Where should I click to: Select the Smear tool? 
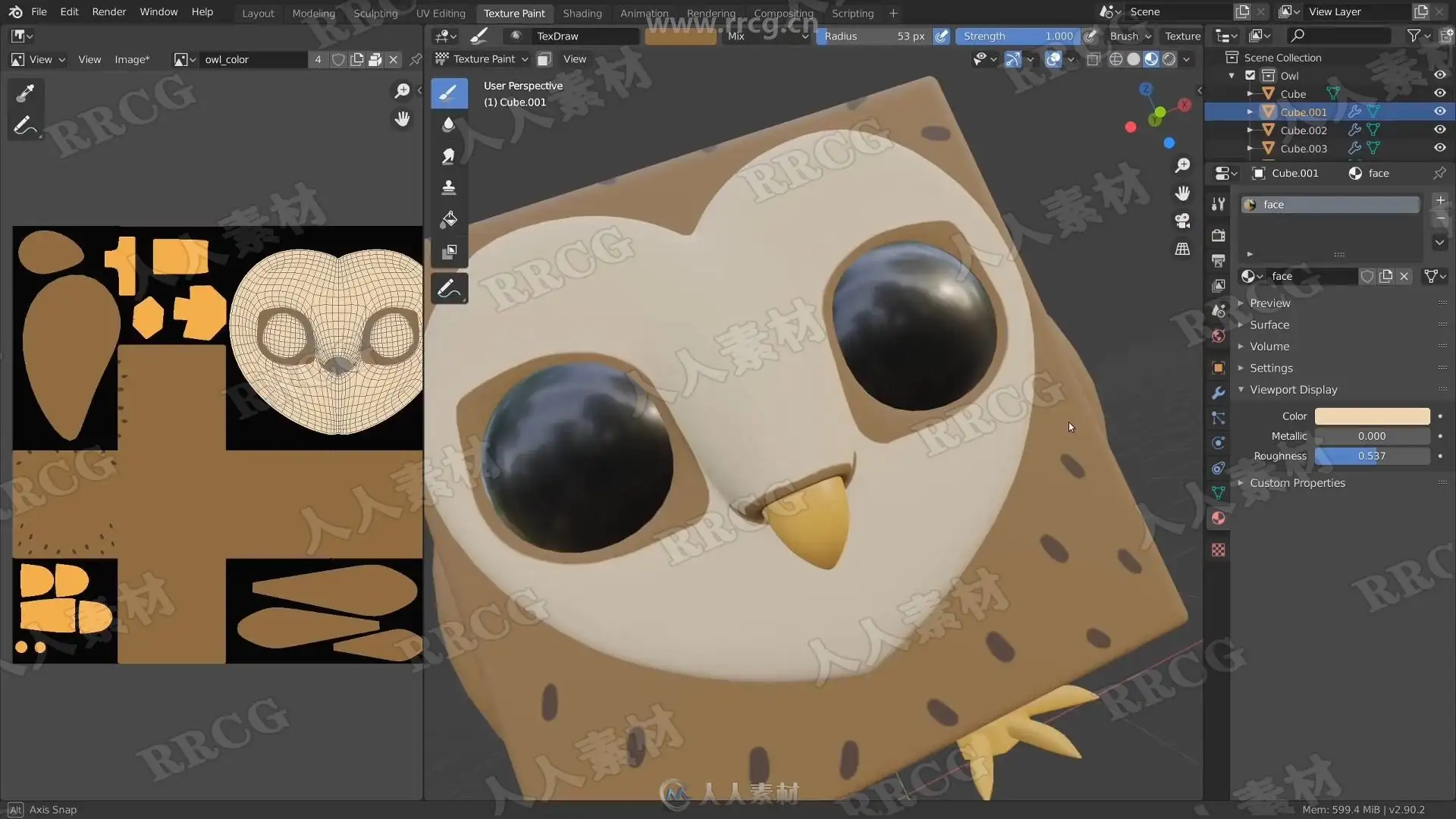(x=449, y=156)
